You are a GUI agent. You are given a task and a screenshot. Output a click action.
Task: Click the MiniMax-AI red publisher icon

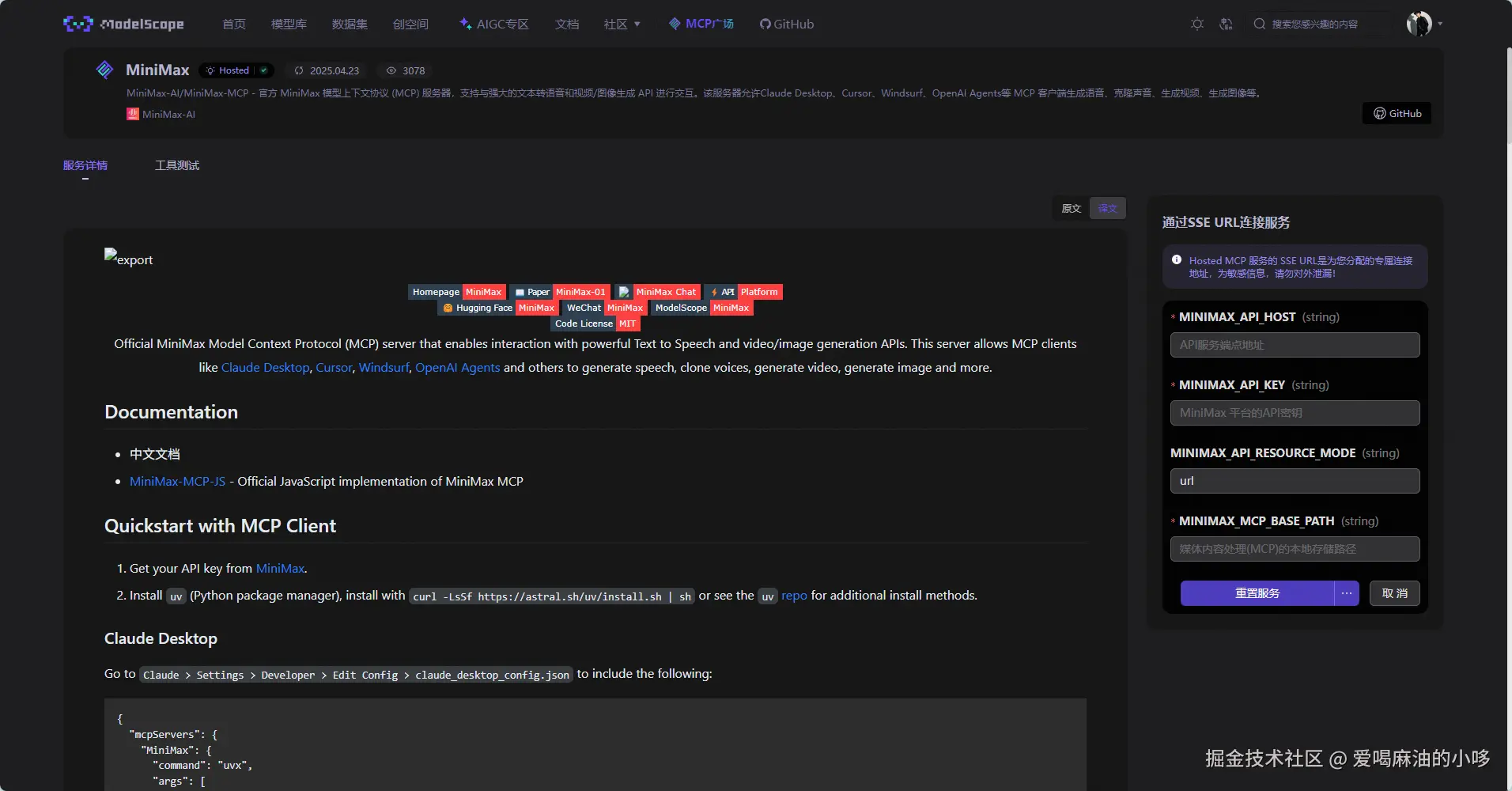pos(133,114)
